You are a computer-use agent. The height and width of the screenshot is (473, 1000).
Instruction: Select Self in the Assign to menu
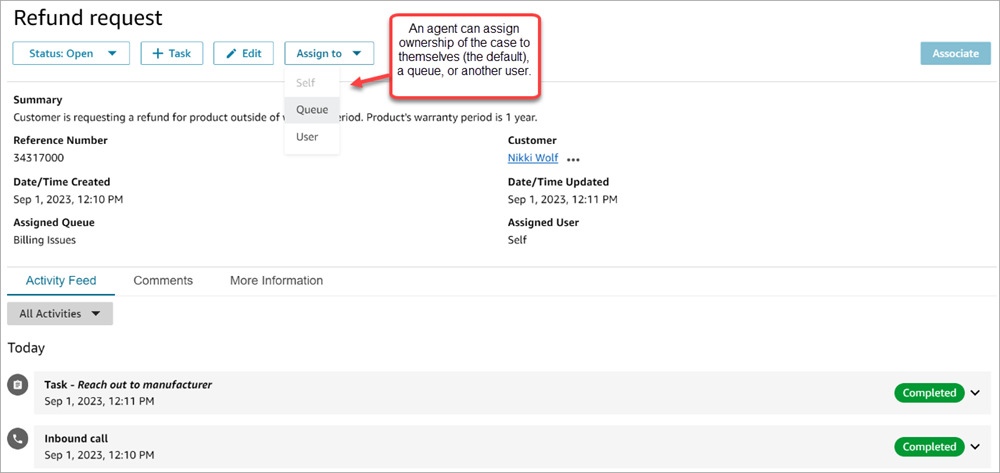pos(306,83)
